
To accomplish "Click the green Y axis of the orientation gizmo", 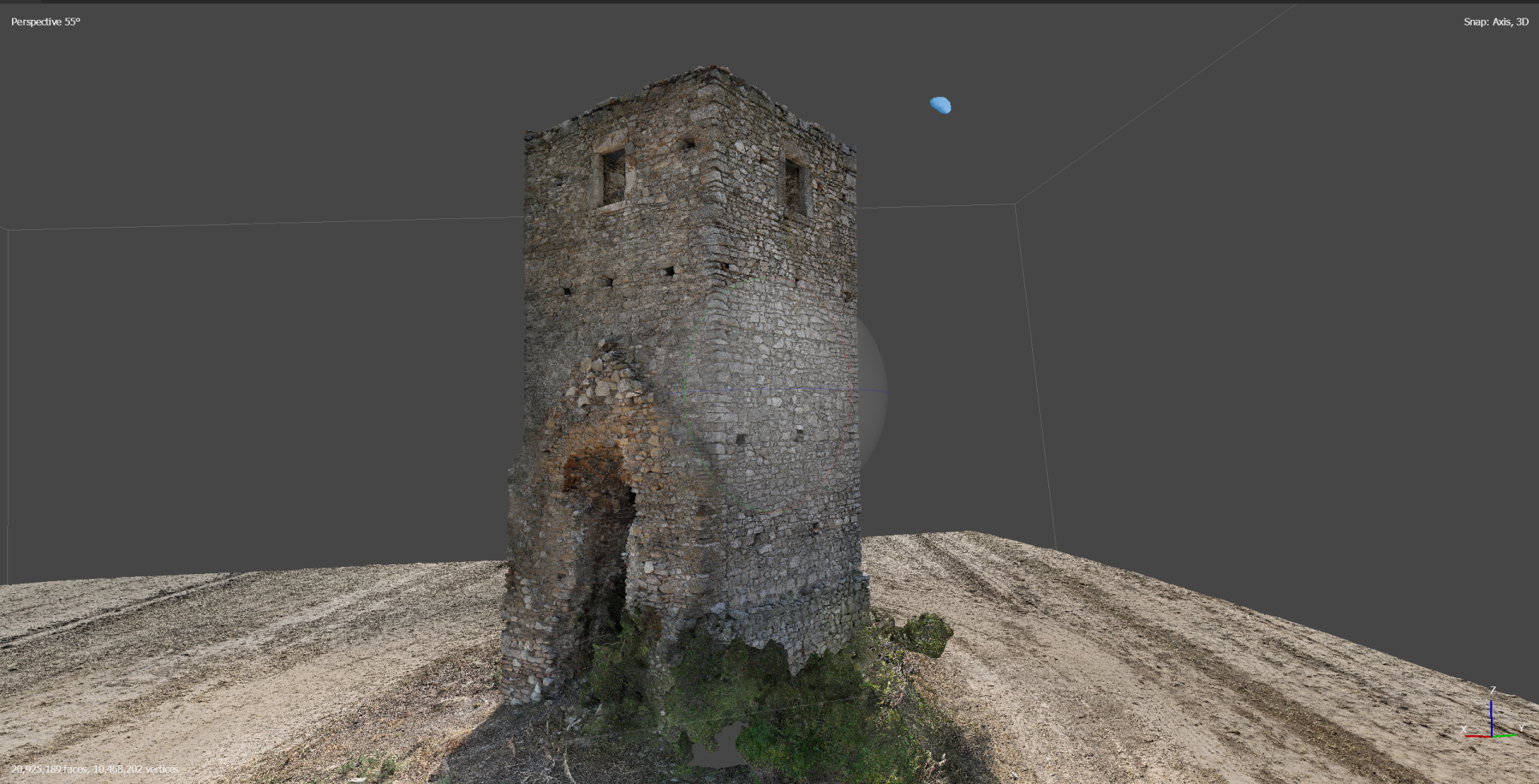I will (x=1505, y=735).
